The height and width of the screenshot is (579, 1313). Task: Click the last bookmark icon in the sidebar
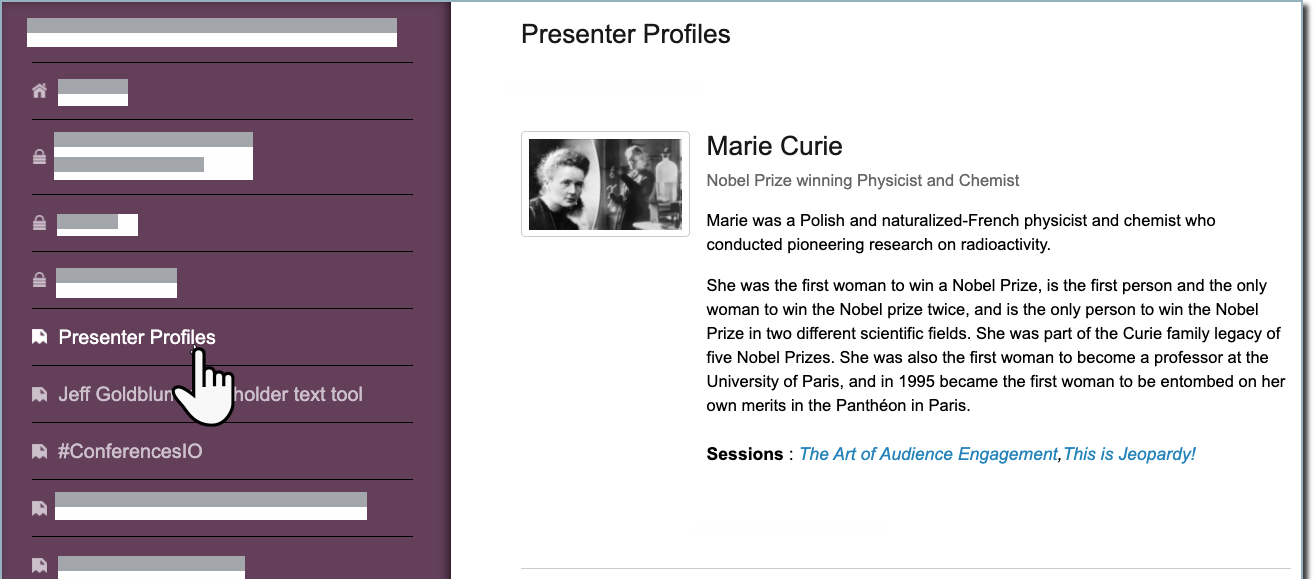point(39,565)
